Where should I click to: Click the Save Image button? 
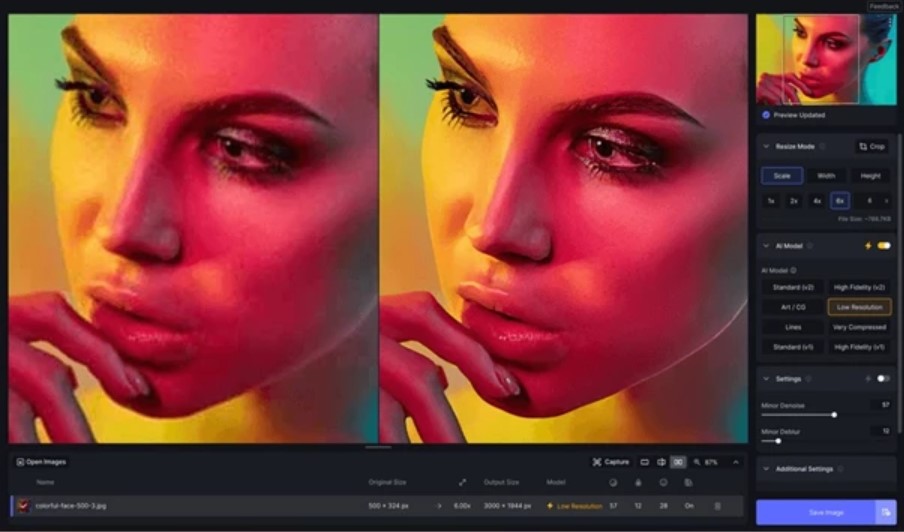point(815,512)
